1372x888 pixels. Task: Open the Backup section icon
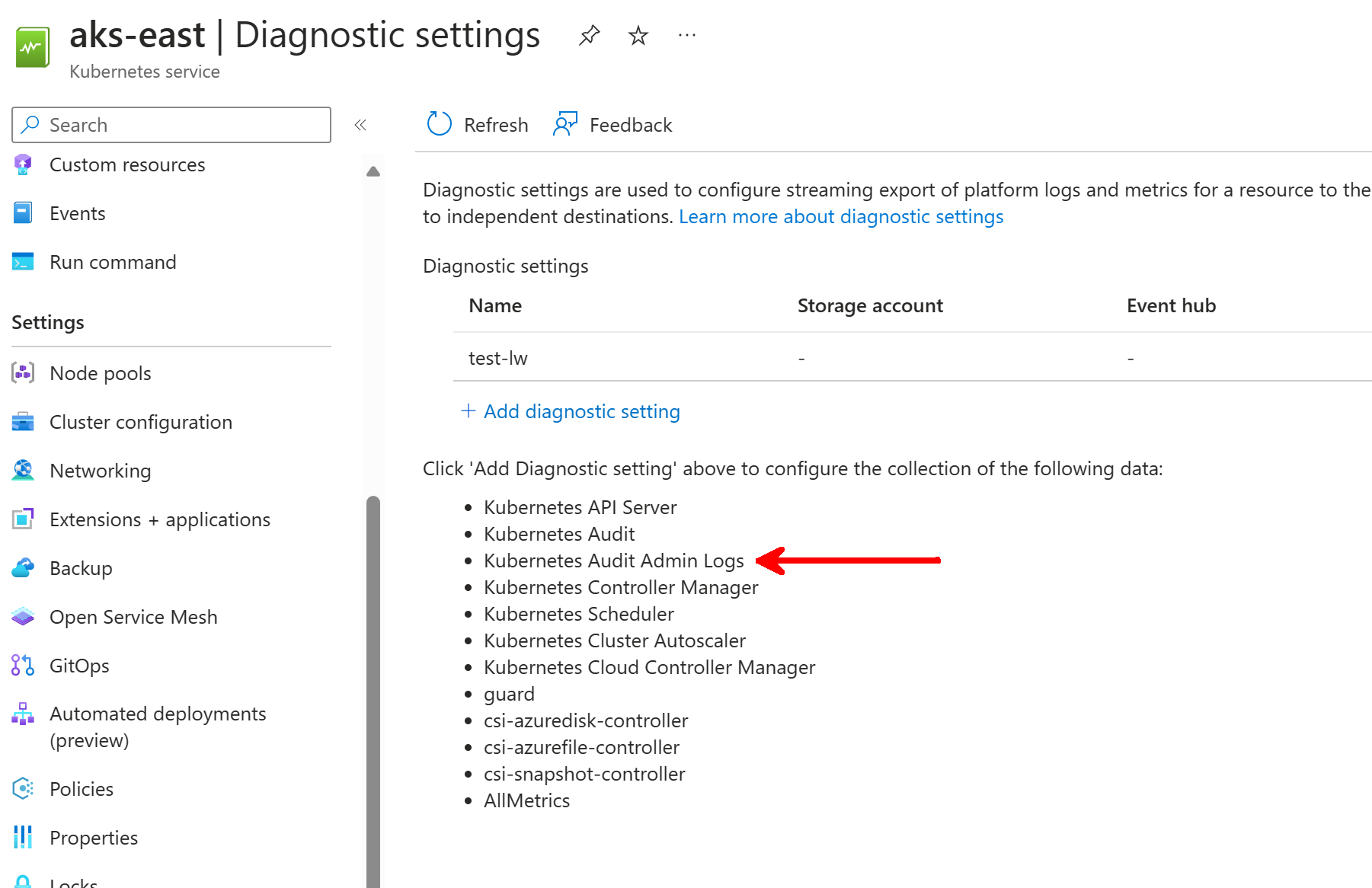23,567
